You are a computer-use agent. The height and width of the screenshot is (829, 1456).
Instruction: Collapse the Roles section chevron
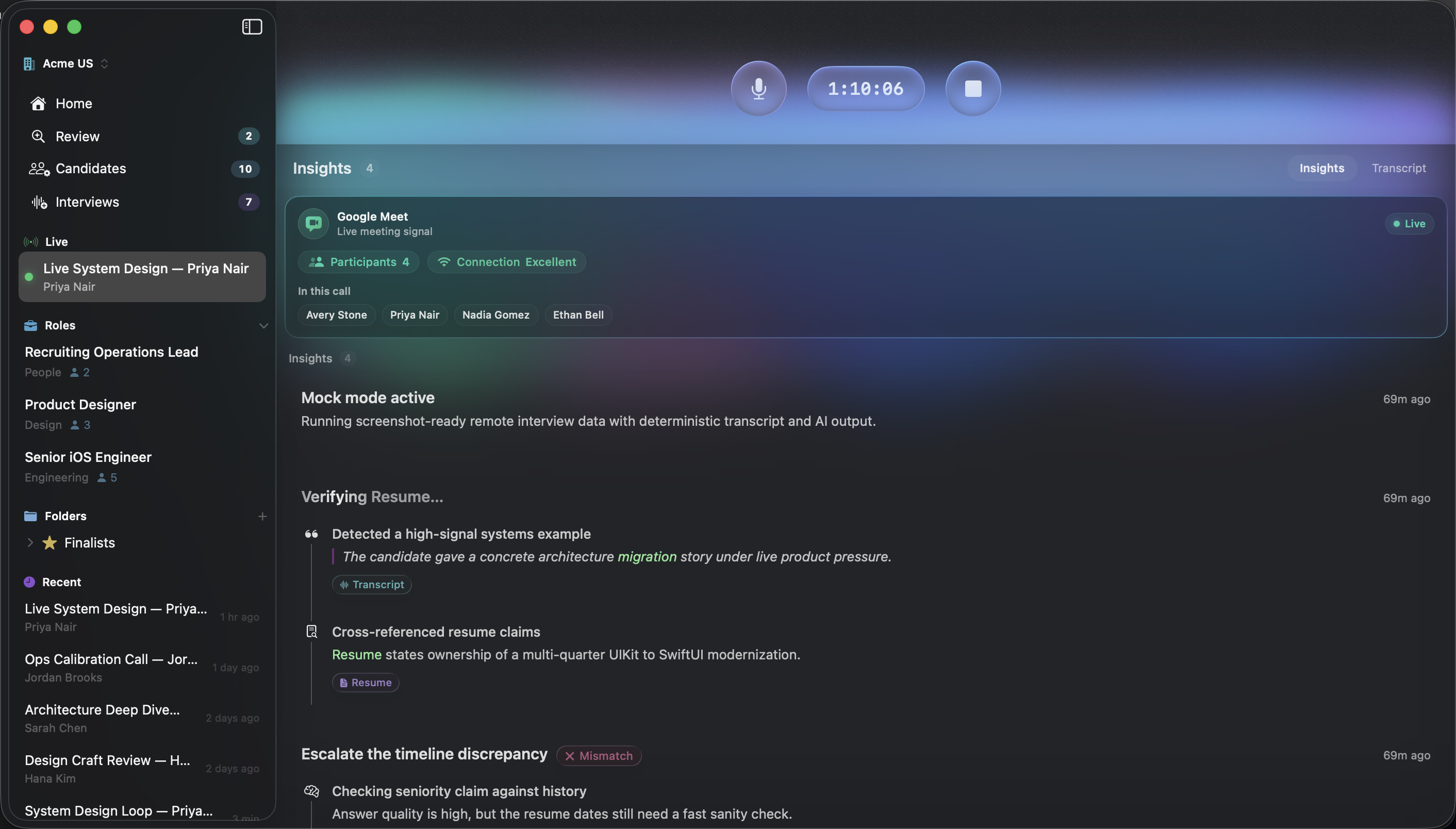263,326
